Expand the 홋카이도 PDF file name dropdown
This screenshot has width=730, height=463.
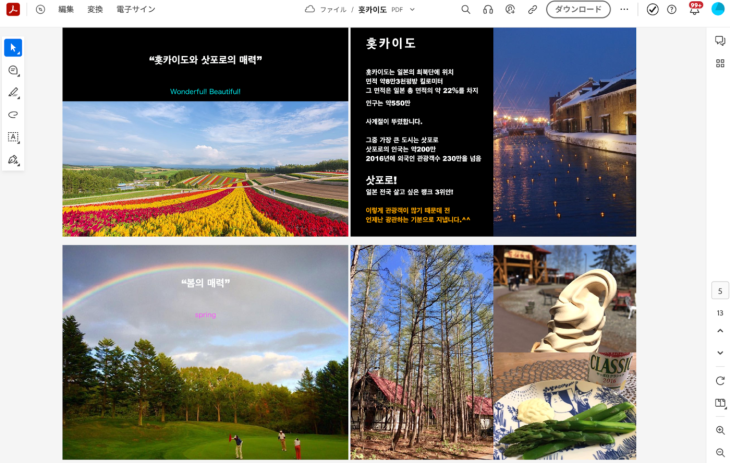(412, 9)
